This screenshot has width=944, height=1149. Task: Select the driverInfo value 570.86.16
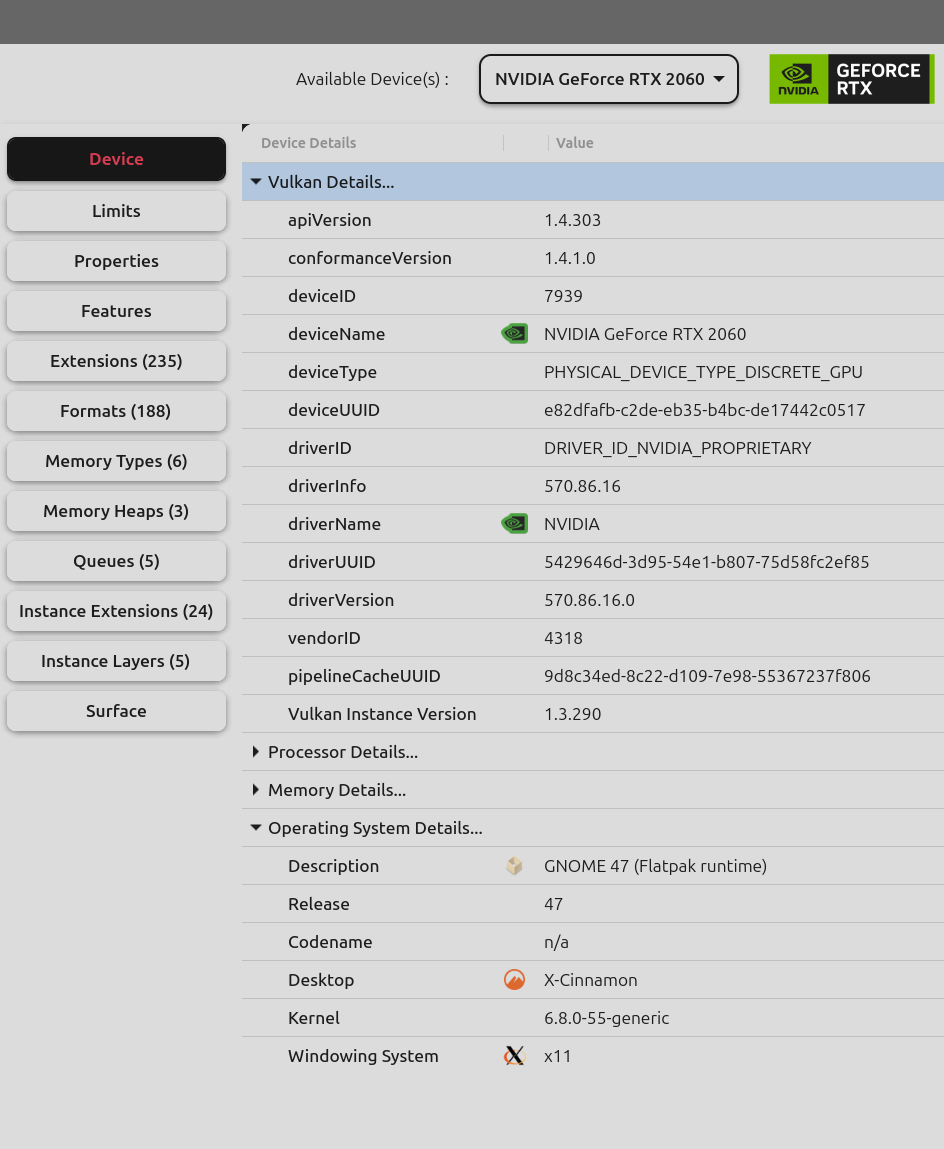(582, 486)
